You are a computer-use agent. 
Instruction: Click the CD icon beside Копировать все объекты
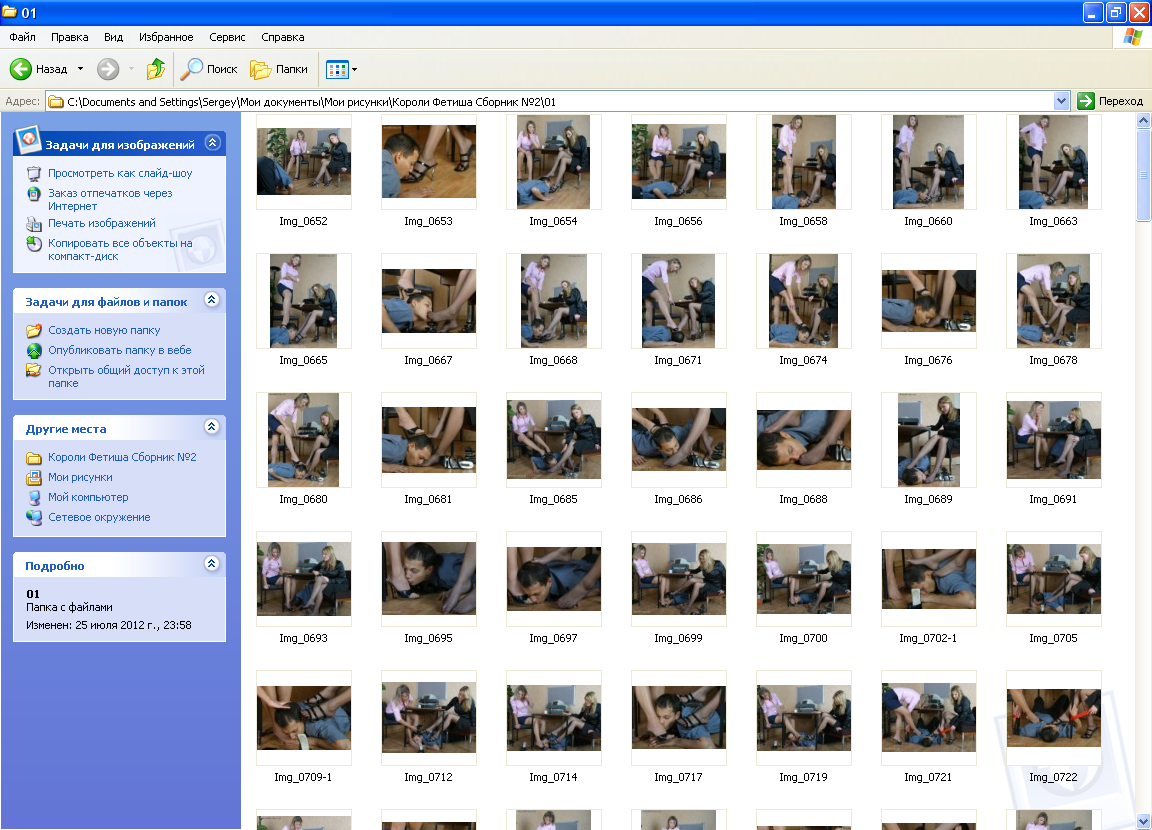point(34,244)
